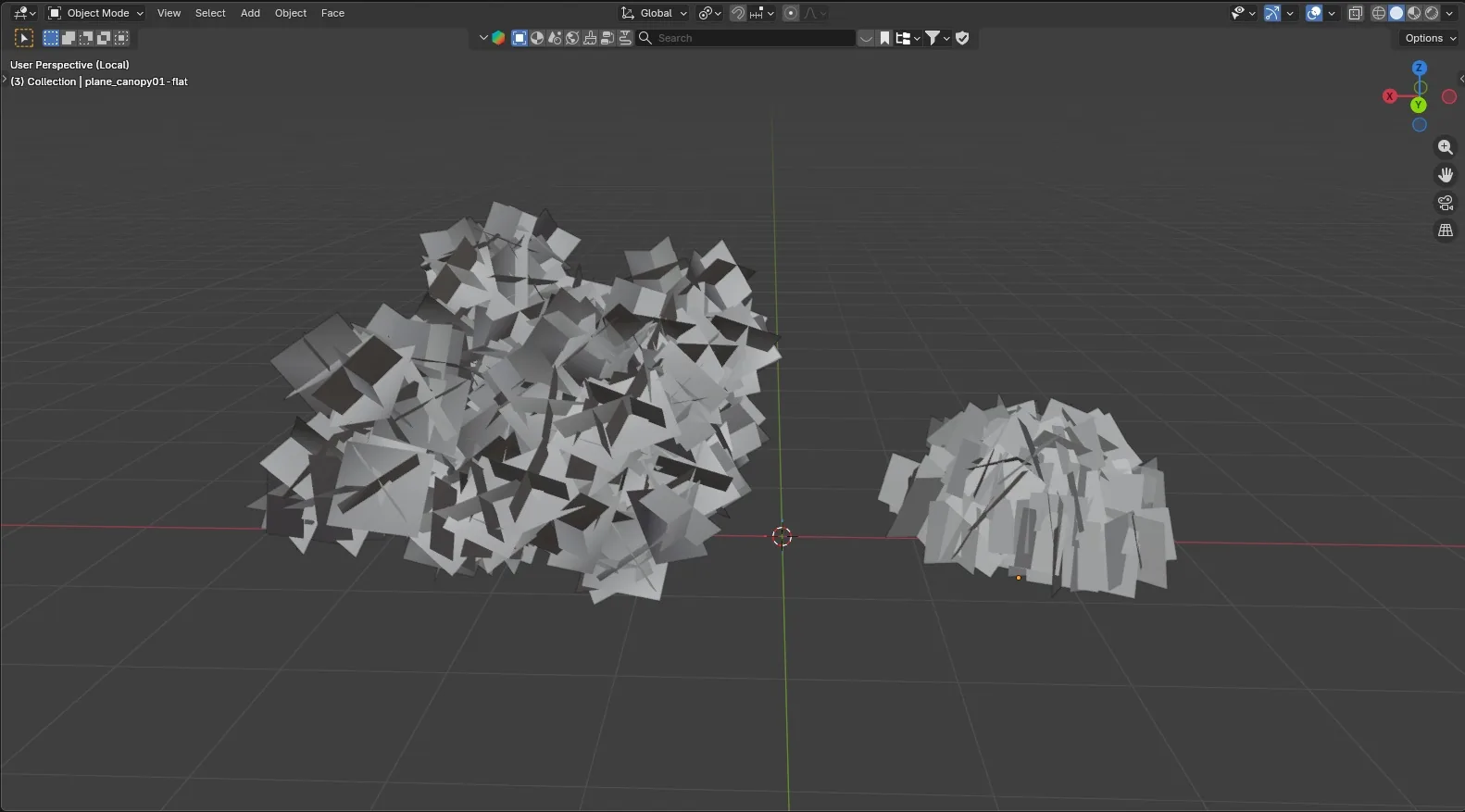Open the Face menu

coord(332,13)
